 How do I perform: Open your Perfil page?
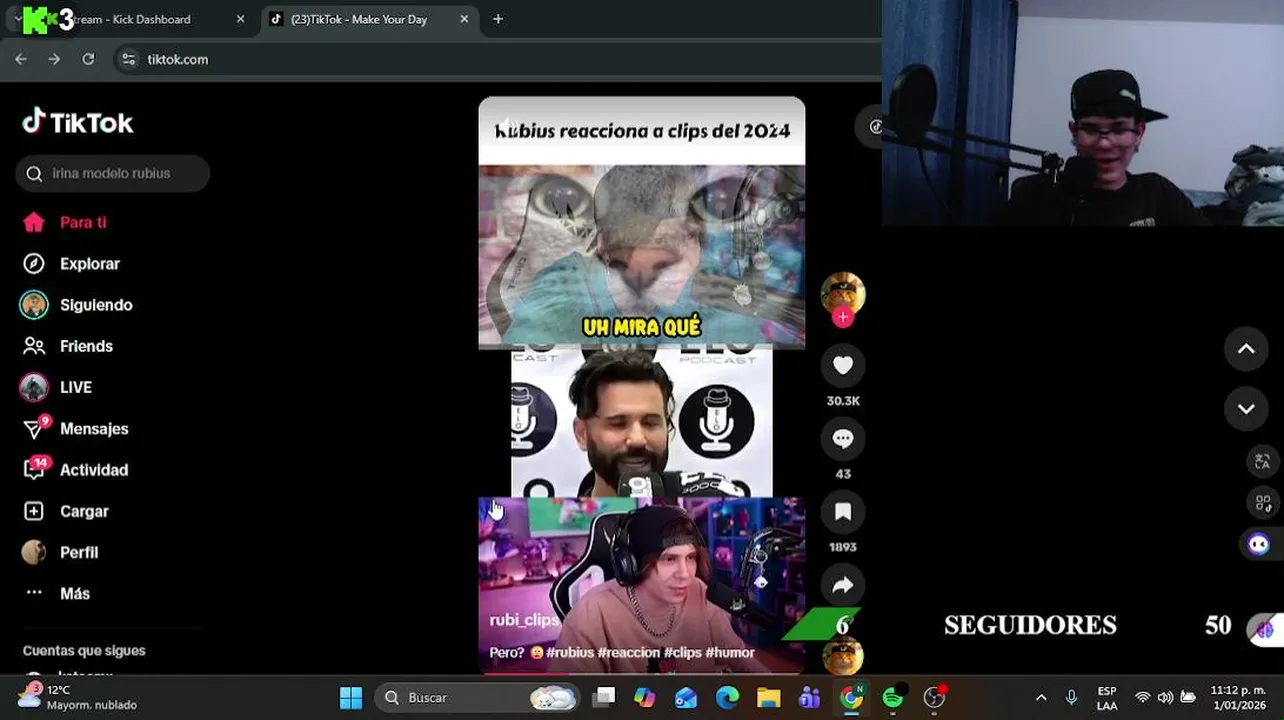(60, 552)
